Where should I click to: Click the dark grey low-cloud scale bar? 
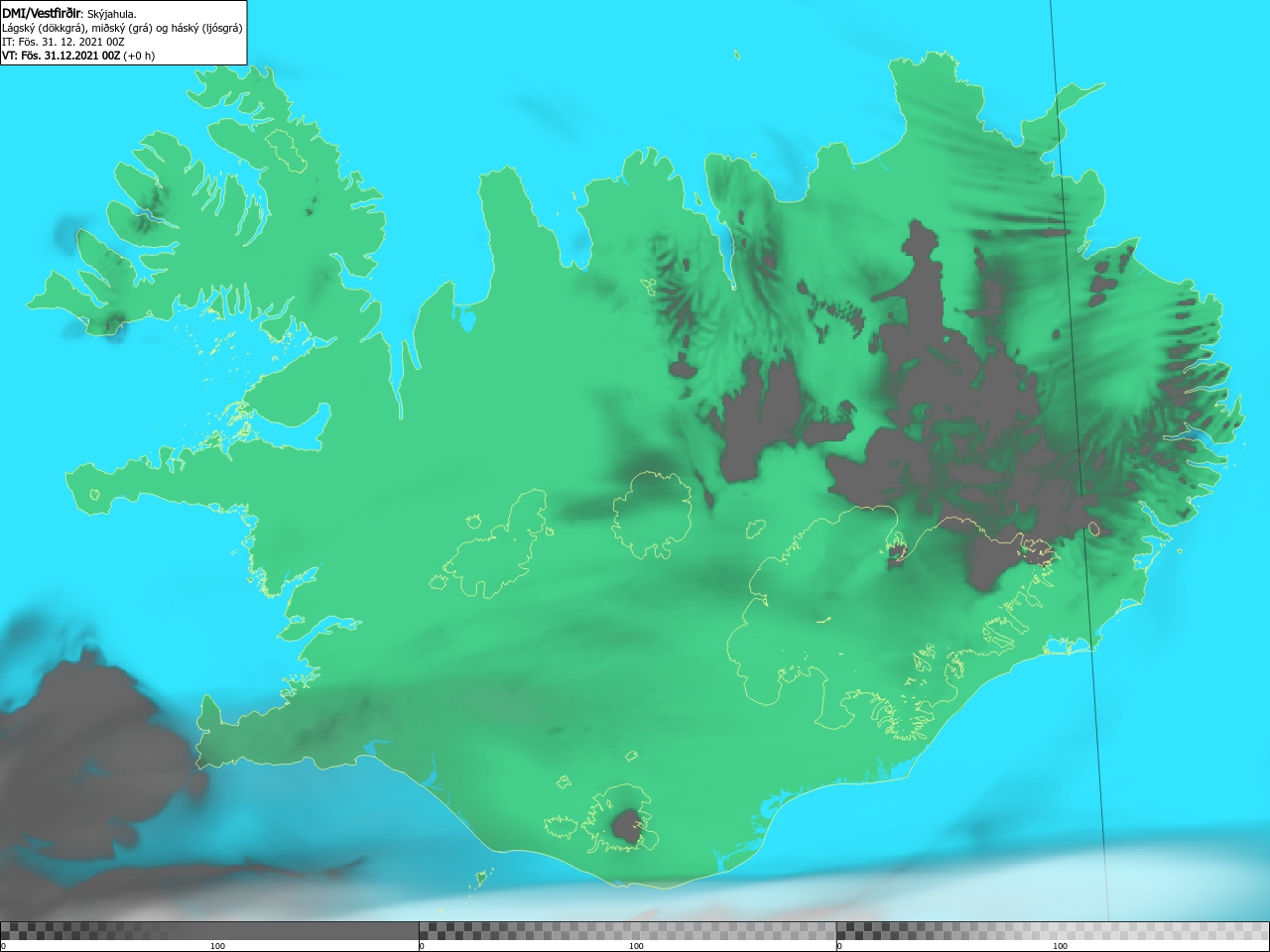[209, 931]
